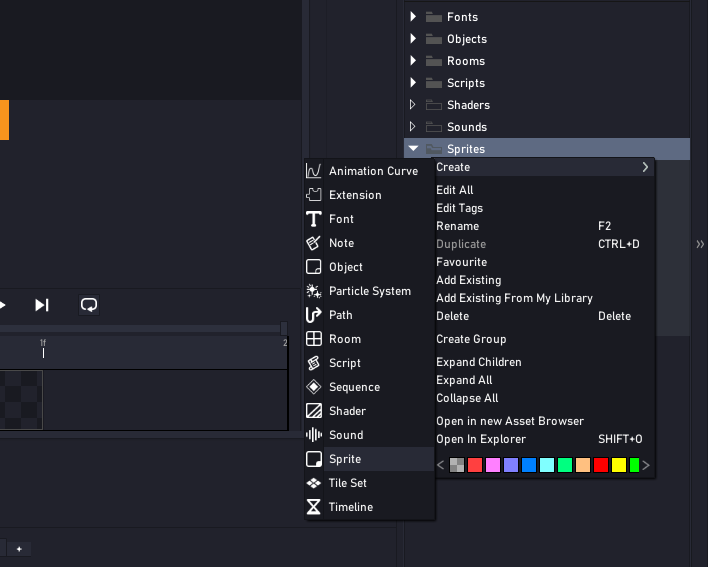Choose Open In Explorer
708x567 pixels.
coord(481,439)
